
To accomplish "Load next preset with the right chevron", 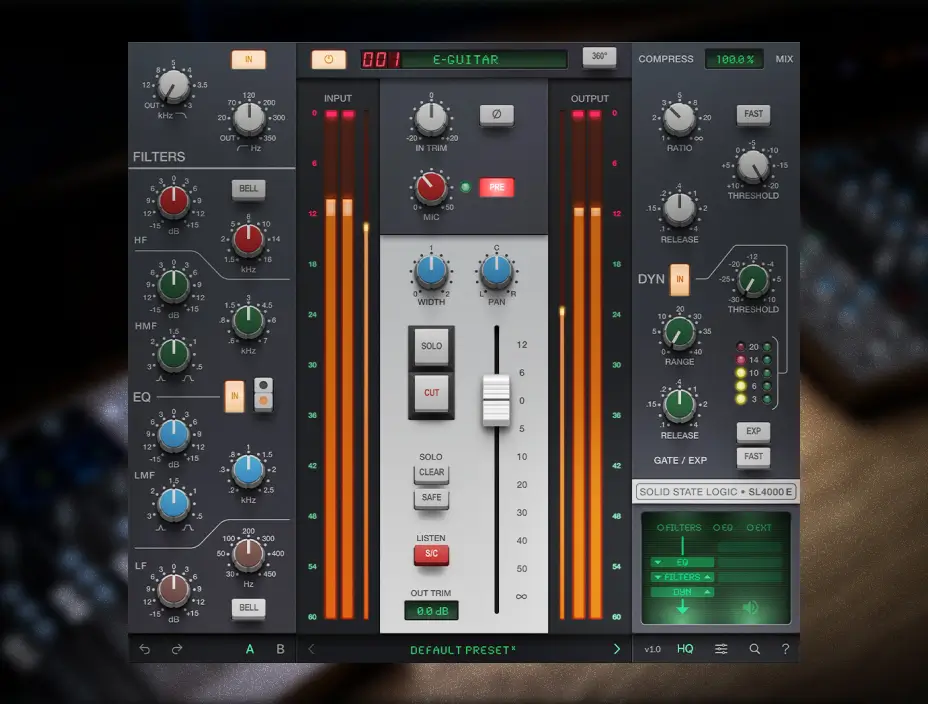I will click(617, 648).
